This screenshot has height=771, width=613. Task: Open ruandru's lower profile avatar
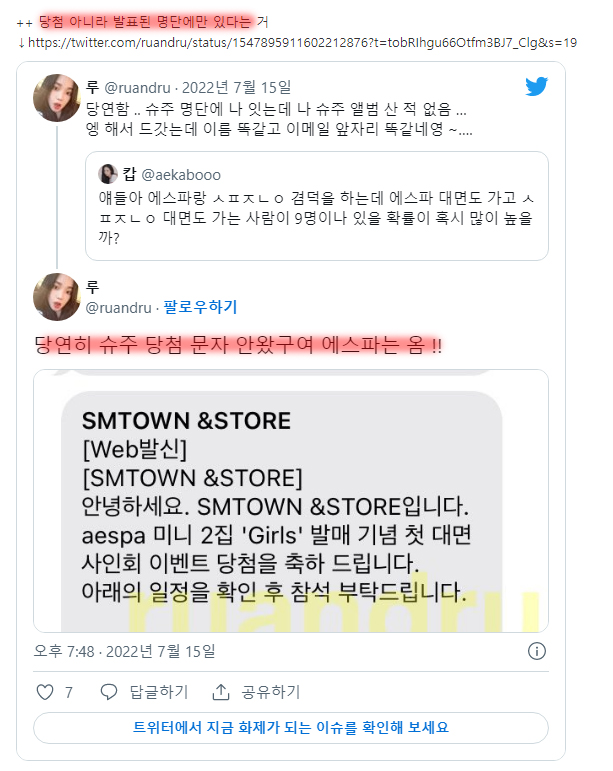pos(57,297)
